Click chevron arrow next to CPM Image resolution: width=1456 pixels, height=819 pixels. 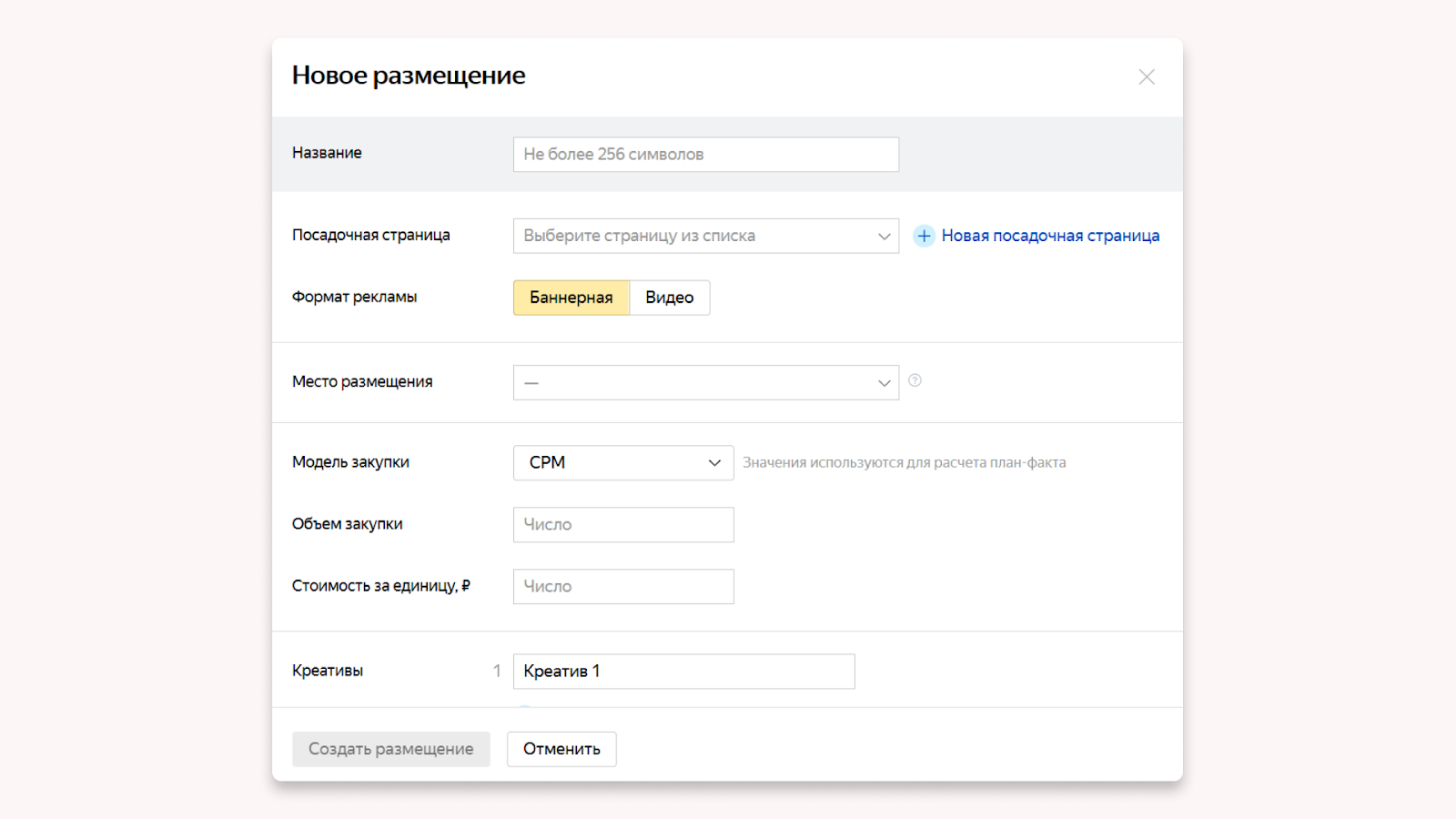coord(714,463)
